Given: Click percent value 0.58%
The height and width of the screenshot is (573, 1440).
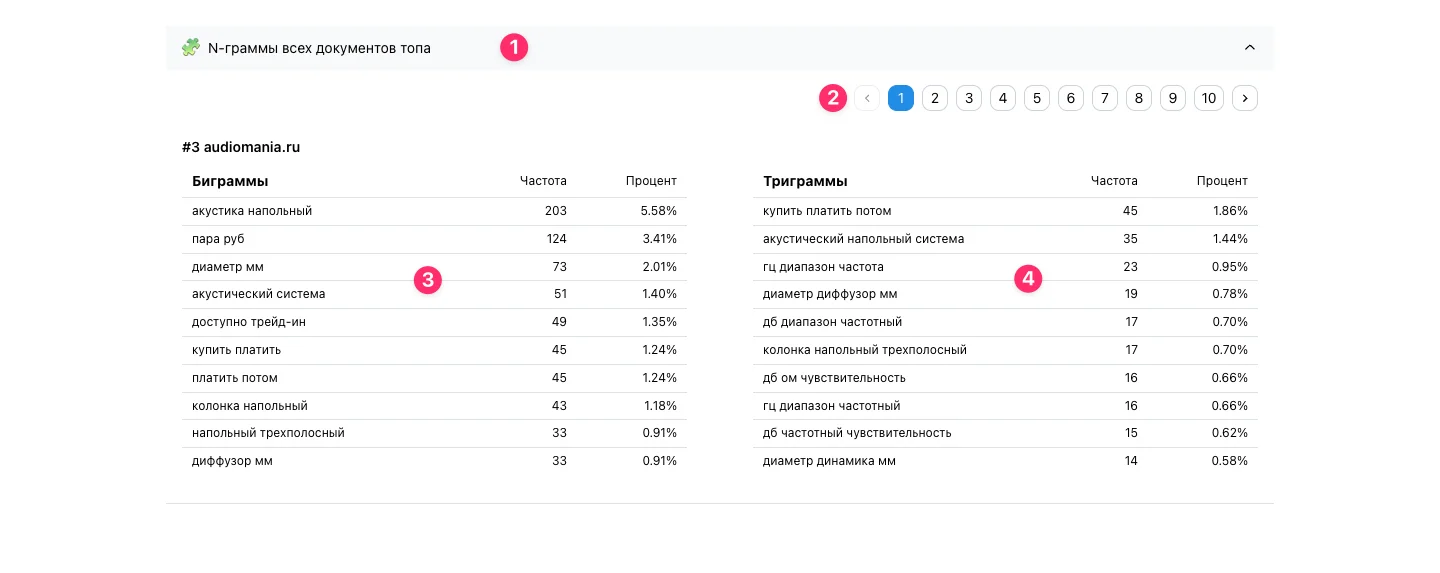Looking at the screenshot, I should point(1229,461).
